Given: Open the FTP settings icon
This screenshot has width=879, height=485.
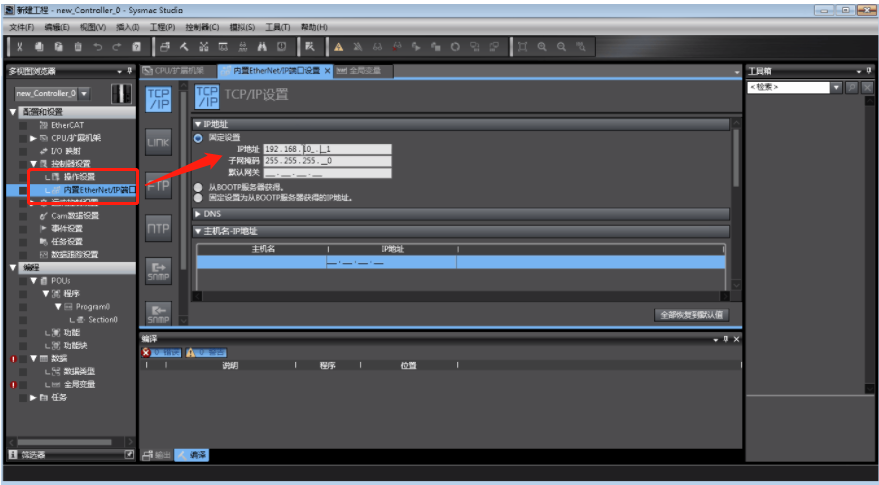Looking at the screenshot, I should 158,185.
